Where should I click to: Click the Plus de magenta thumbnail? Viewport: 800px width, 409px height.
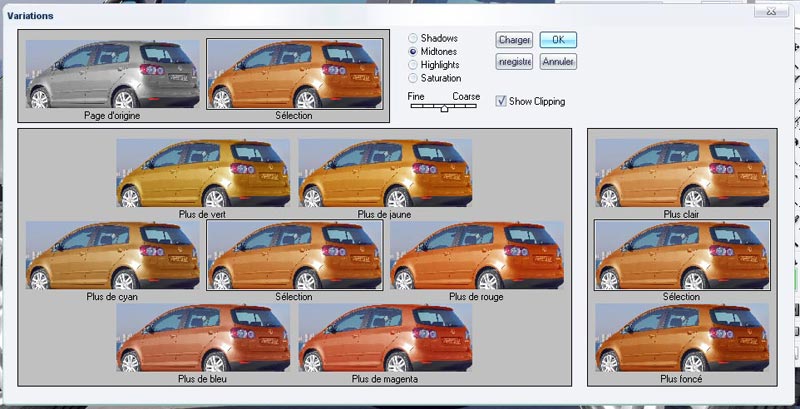[x=385, y=338]
